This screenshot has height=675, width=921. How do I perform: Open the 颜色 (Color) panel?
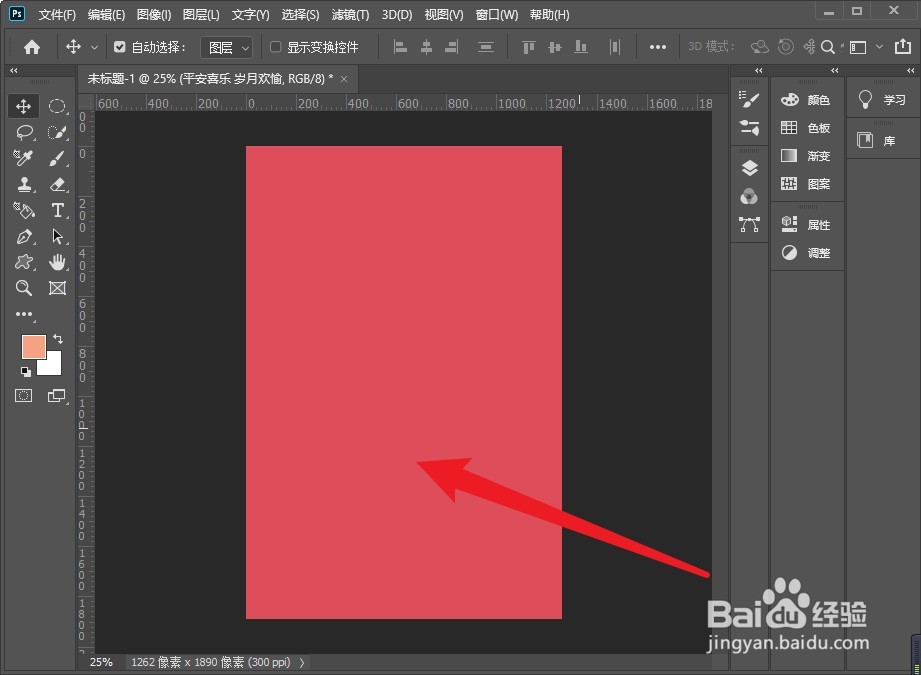pyautogui.click(x=806, y=100)
